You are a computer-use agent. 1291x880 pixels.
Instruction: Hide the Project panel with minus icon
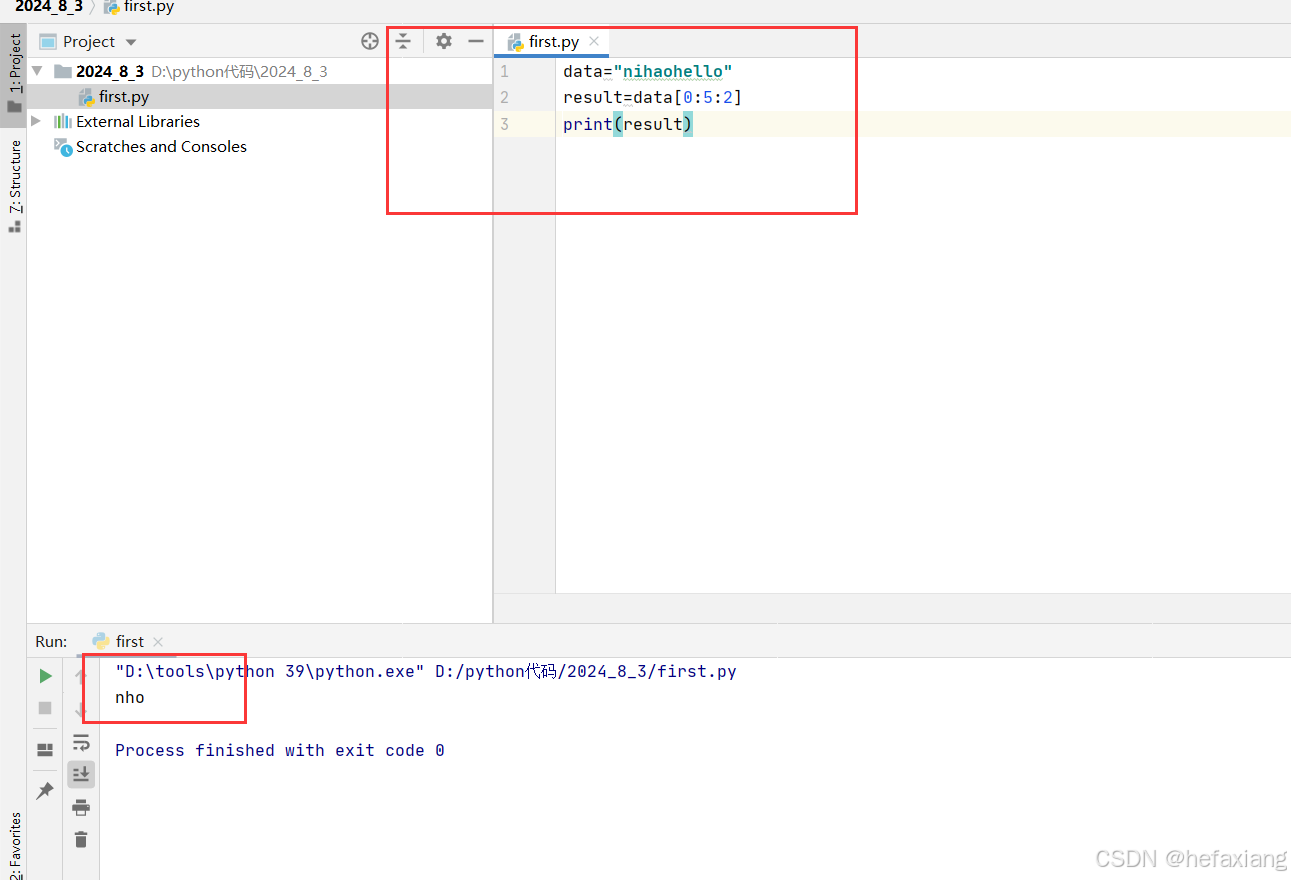coord(476,41)
